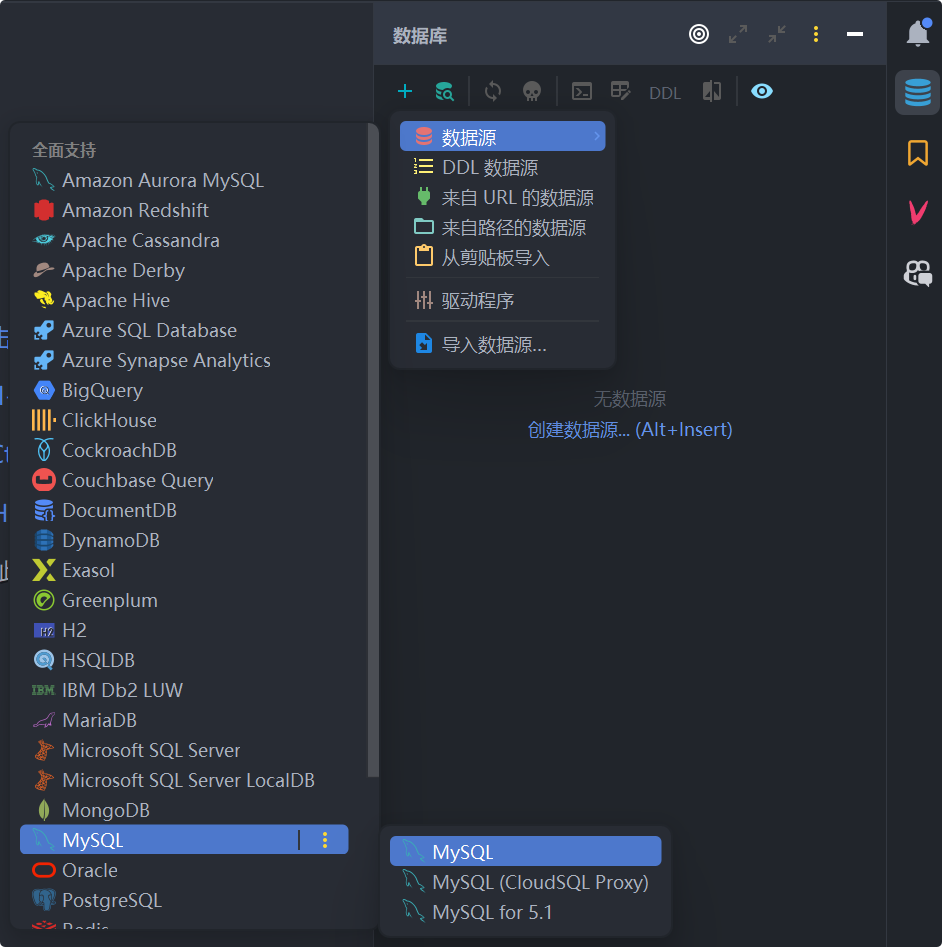Choose 来自路径的数据源

point(502,228)
